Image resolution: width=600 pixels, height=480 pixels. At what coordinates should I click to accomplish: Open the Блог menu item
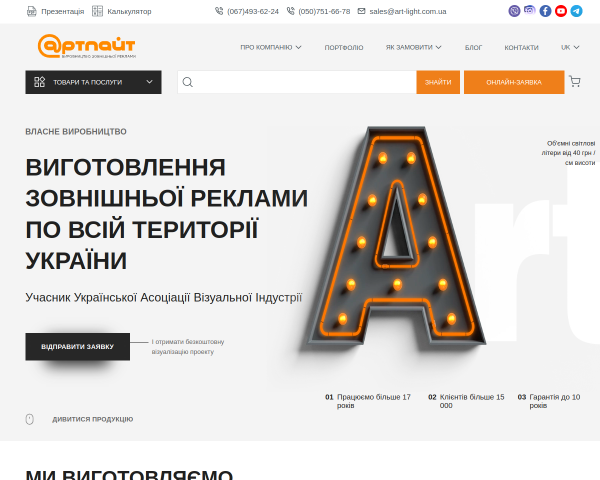pos(473,47)
